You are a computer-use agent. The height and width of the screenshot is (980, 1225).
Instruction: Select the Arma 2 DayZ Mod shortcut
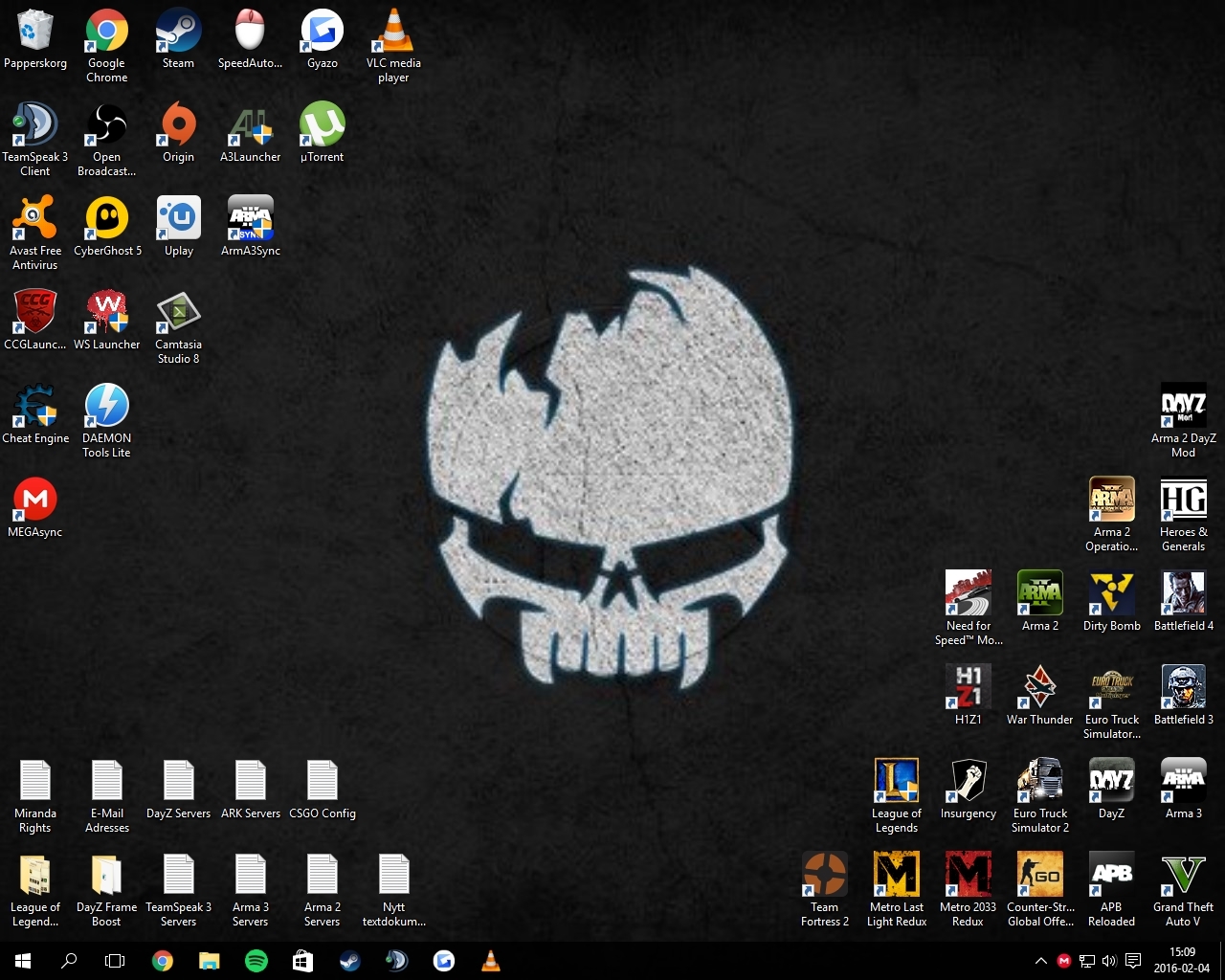coord(1184,421)
